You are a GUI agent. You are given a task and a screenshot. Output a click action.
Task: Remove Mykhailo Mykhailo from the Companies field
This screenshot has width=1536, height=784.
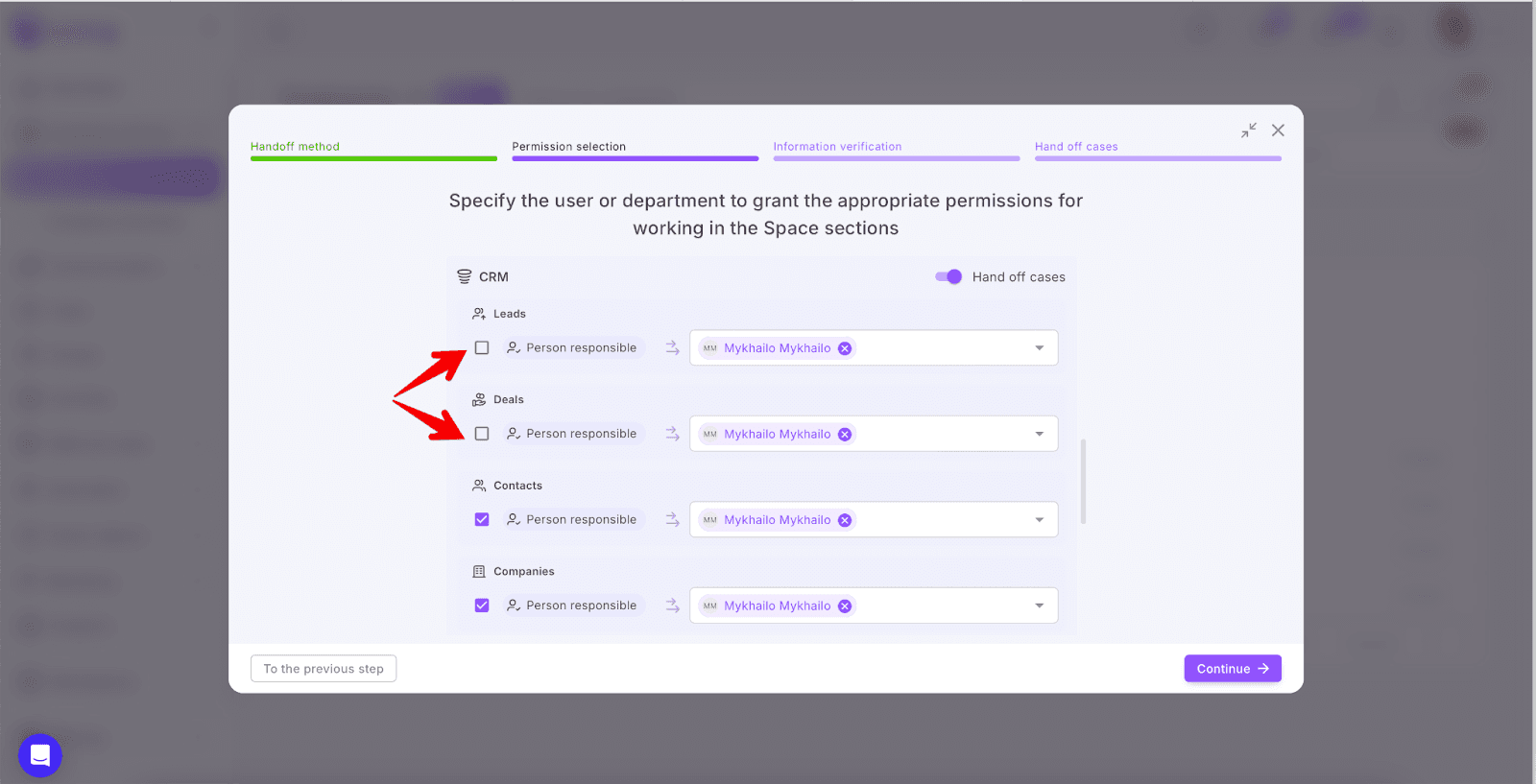[x=845, y=606]
